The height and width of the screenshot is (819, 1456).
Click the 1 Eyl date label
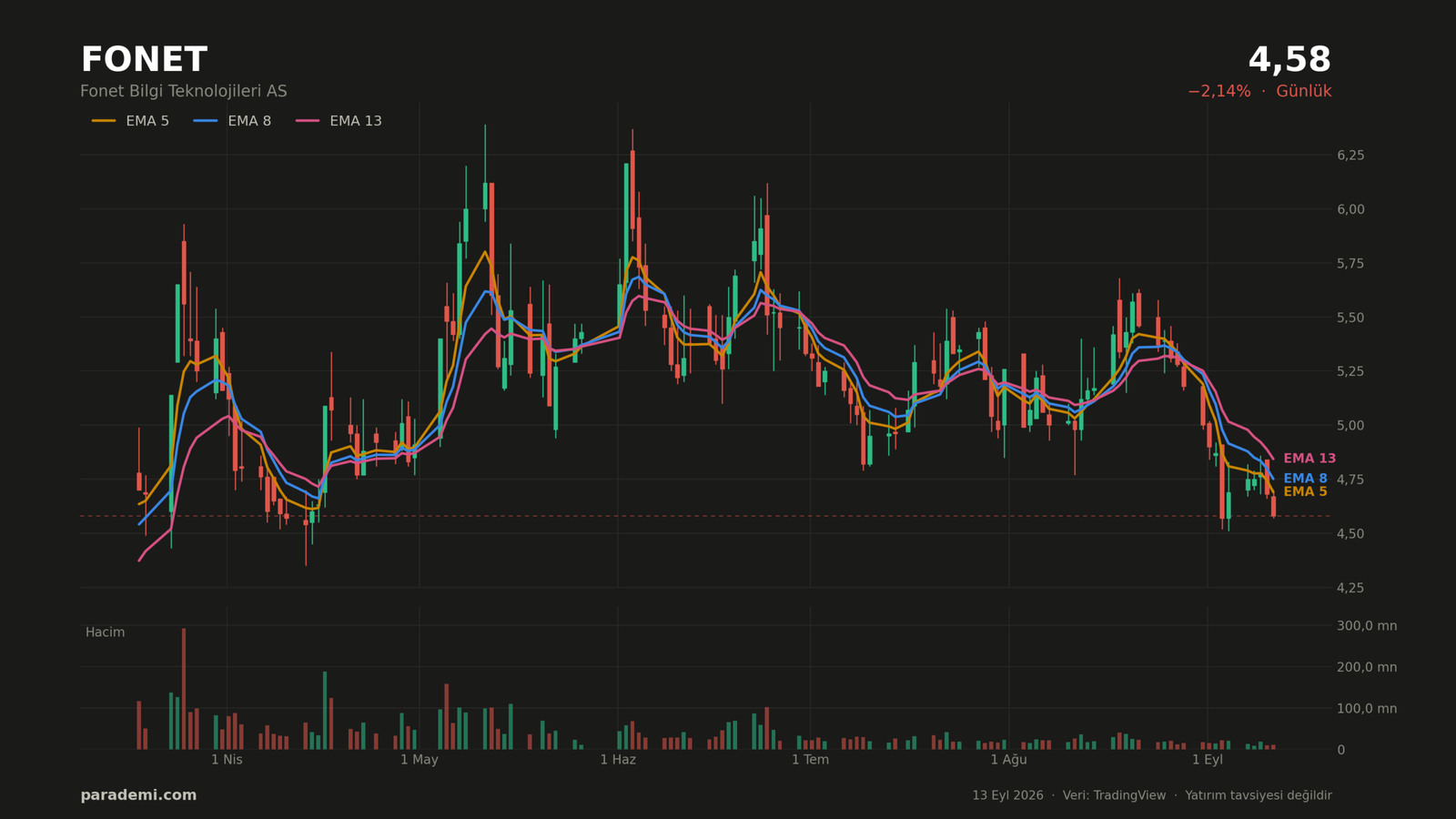pos(1208,760)
